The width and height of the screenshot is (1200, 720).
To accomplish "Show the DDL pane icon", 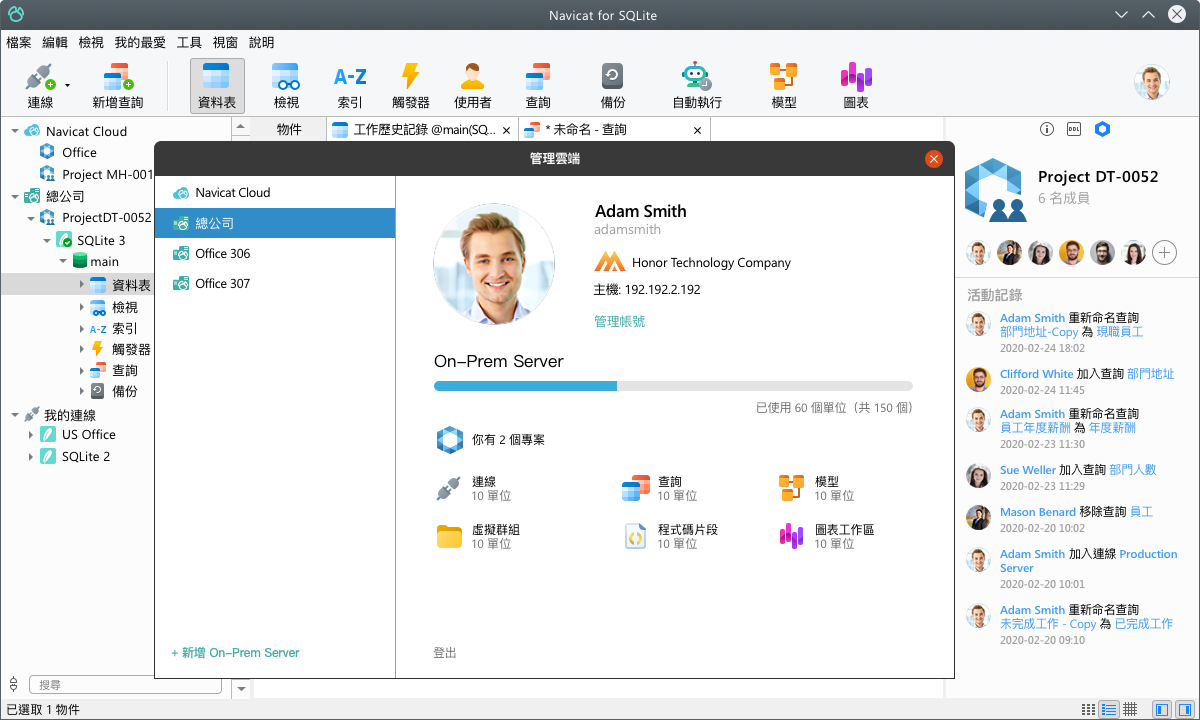I will point(1074,129).
